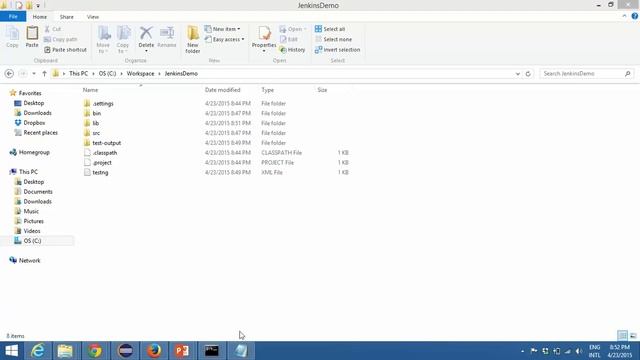Viewport: 640px width, 360px height.
Task: Select the lib folder
Action: pos(96,123)
